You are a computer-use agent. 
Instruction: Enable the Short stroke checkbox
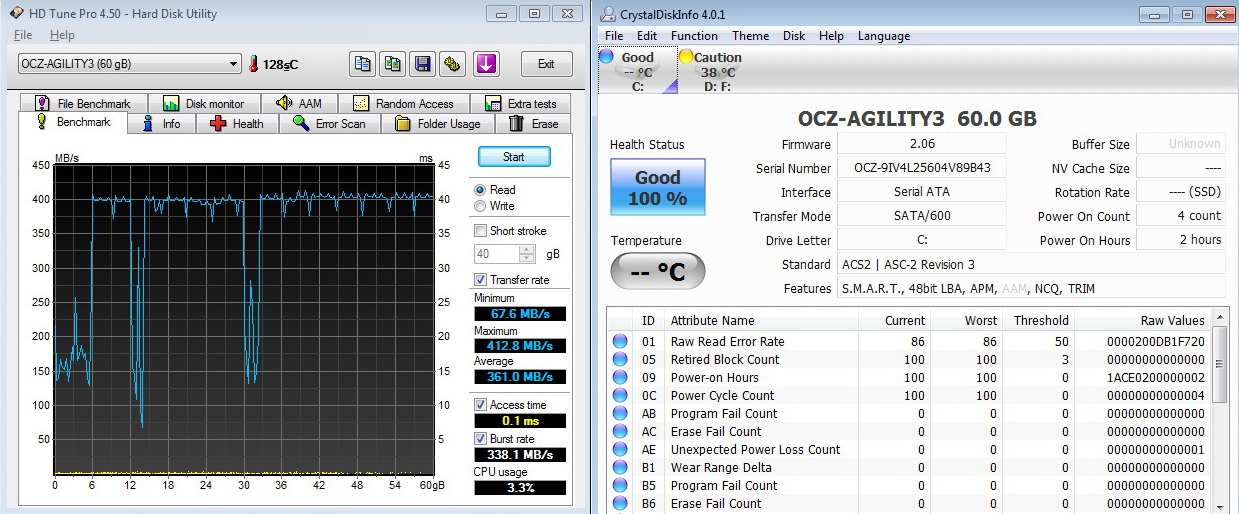point(481,231)
